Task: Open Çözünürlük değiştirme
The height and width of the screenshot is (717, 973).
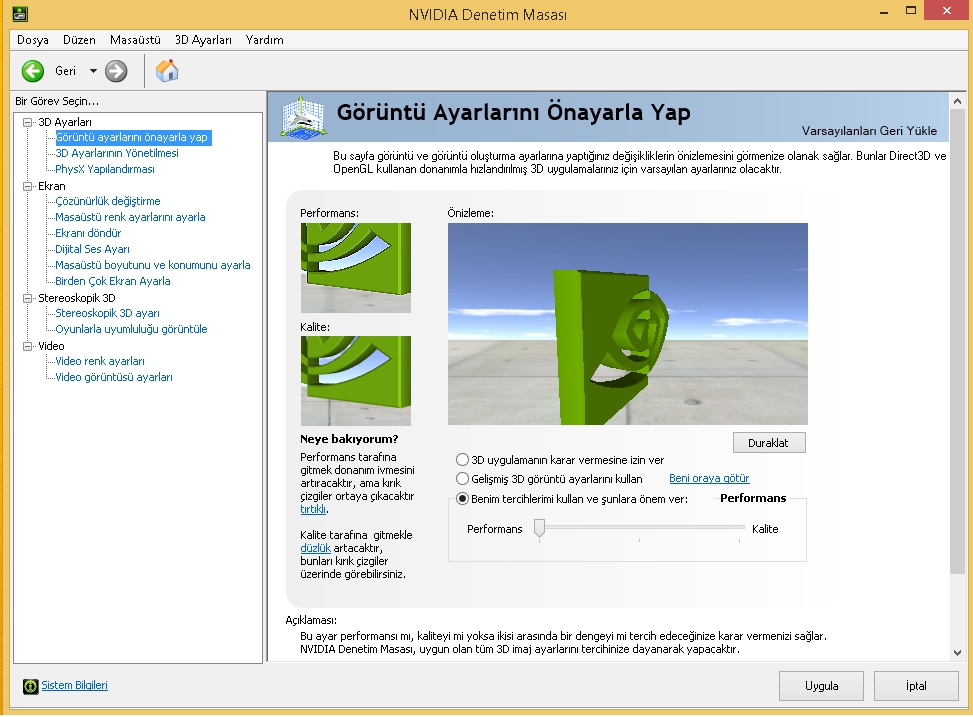Action: pyautogui.click(x=108, y=201)
